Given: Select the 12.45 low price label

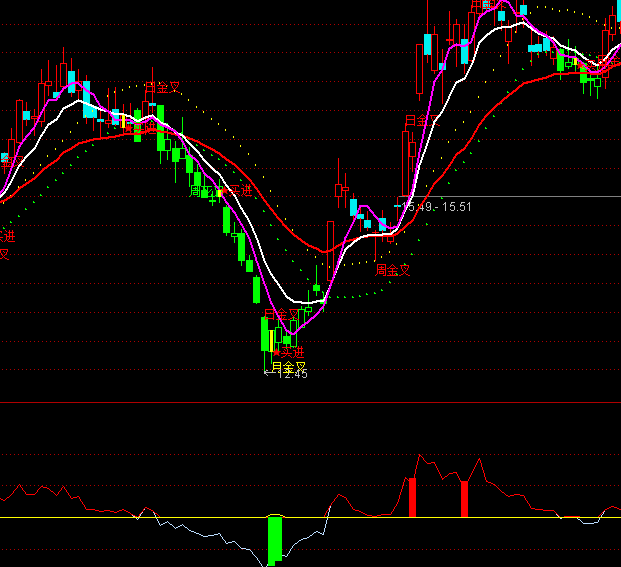Looking at the screenshot, I should point(293,374).
